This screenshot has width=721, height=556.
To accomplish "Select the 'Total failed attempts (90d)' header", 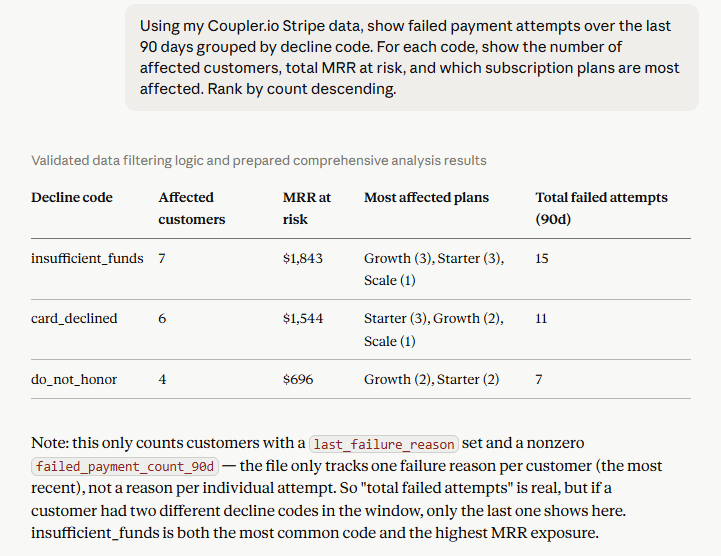I will click(601, 208).
